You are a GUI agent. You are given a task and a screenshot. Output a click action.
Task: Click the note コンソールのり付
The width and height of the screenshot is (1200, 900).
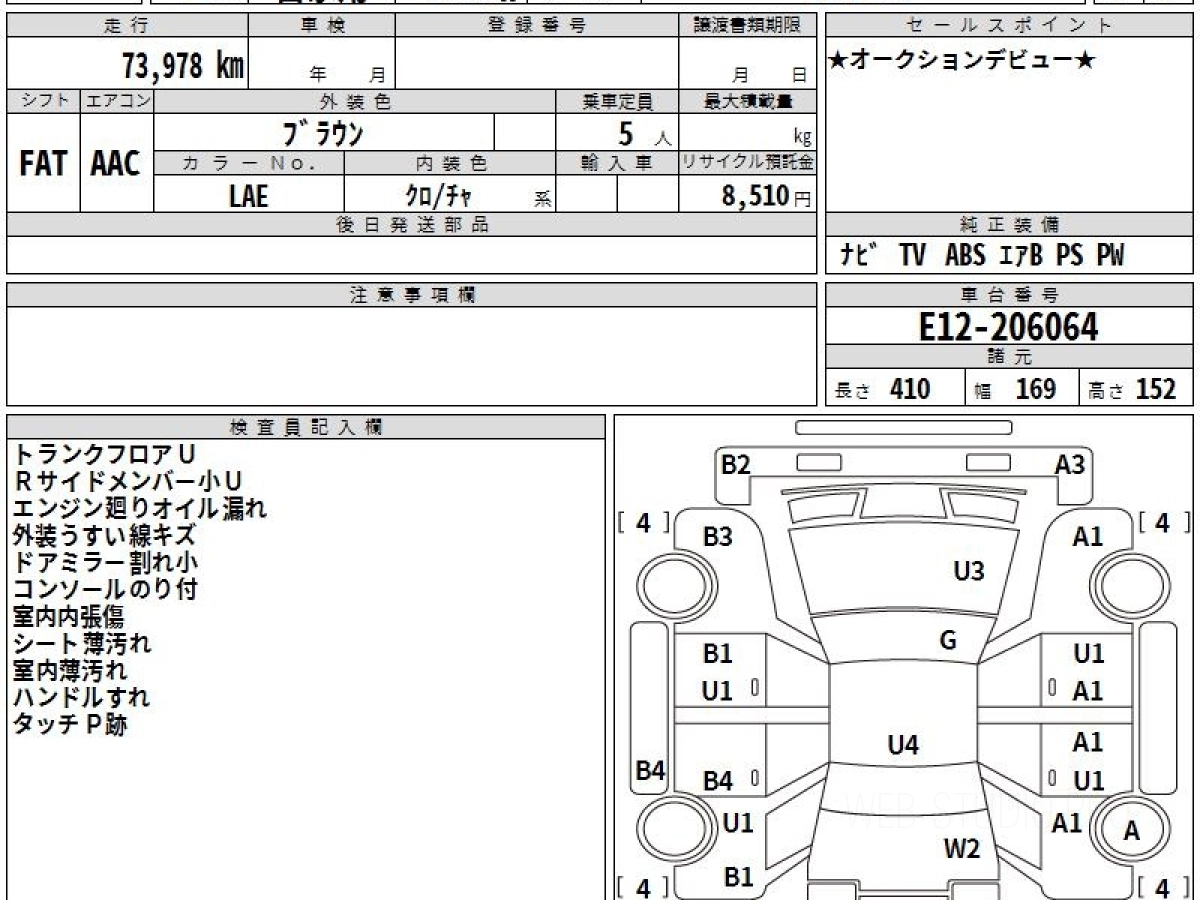pos(104,589)
